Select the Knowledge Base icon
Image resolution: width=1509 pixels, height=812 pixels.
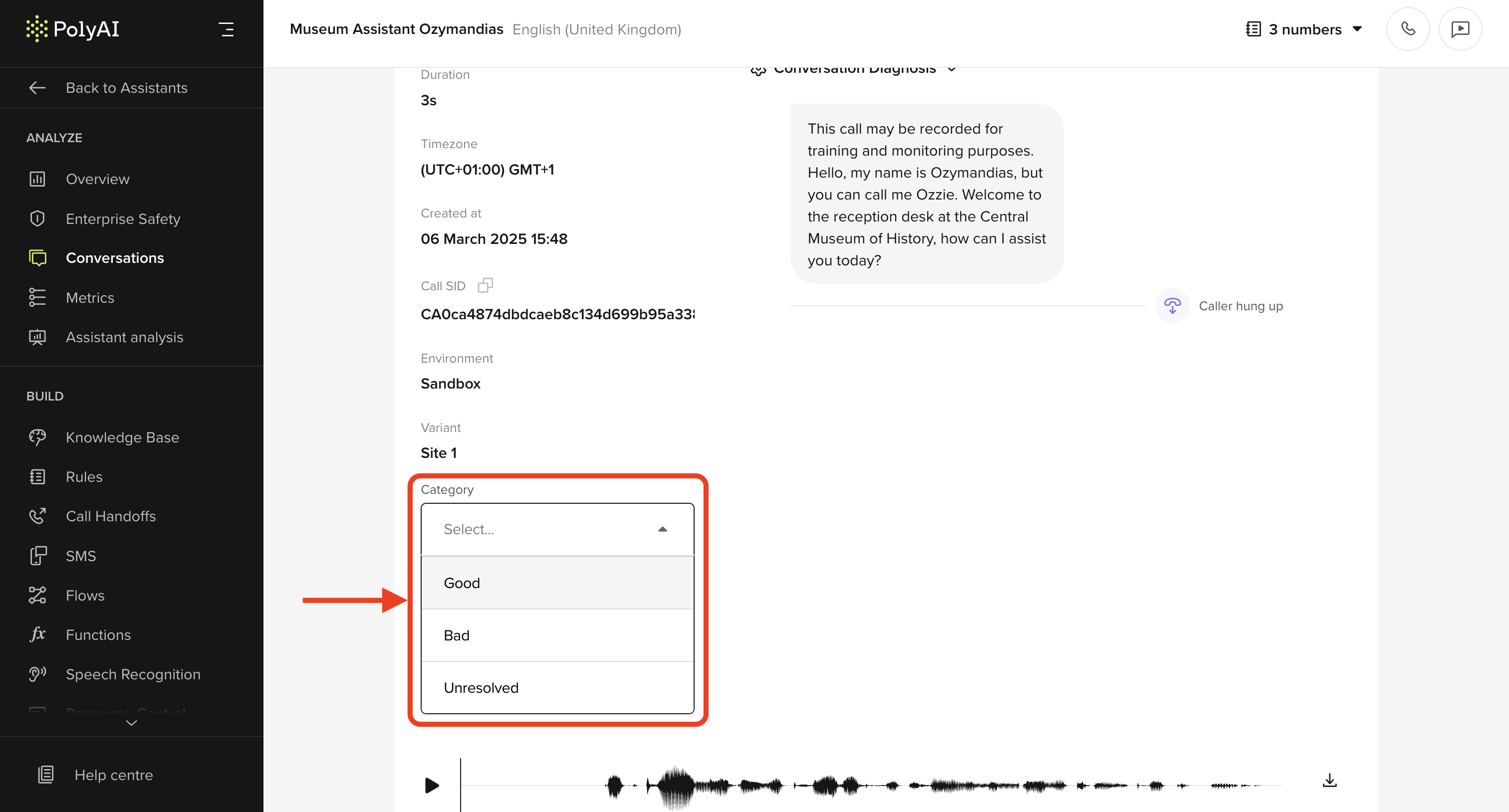coord(37,437)
